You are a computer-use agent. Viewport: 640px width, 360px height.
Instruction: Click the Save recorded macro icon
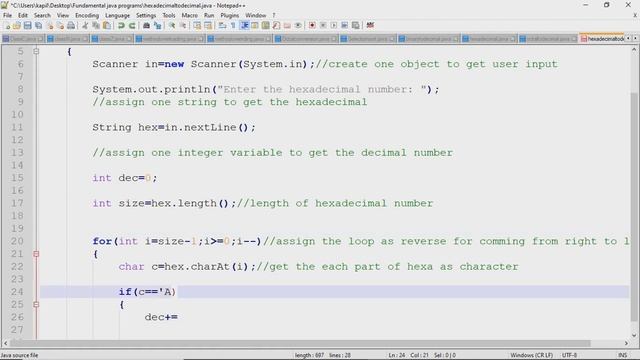356,26
